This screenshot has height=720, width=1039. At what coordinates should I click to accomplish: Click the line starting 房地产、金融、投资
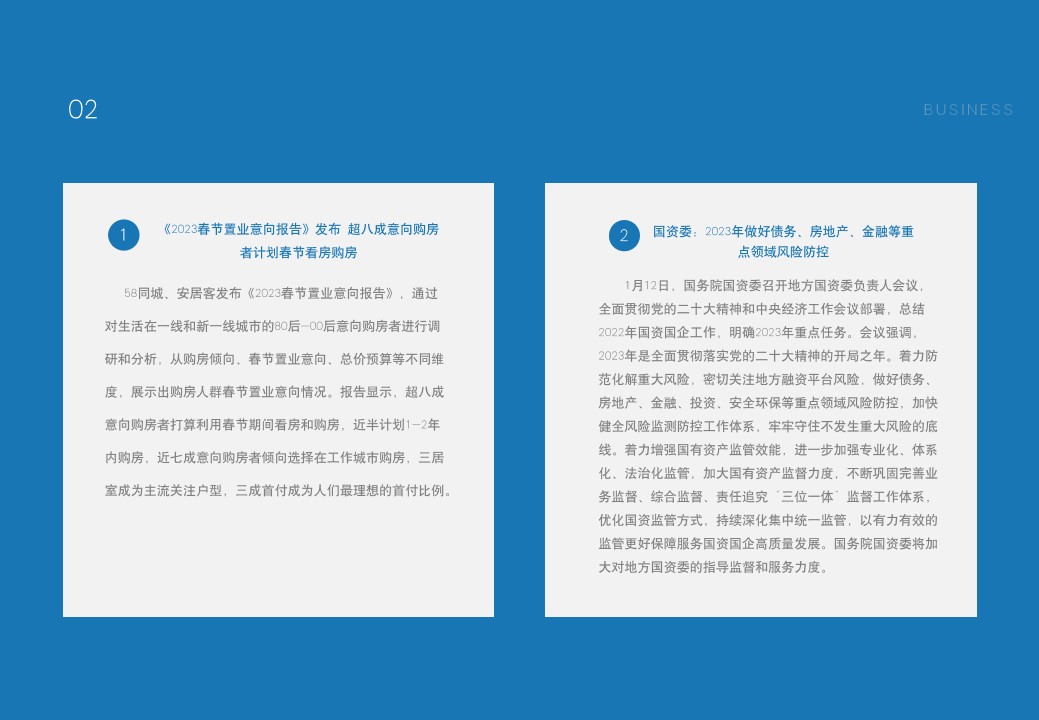[x=767, y=402]
